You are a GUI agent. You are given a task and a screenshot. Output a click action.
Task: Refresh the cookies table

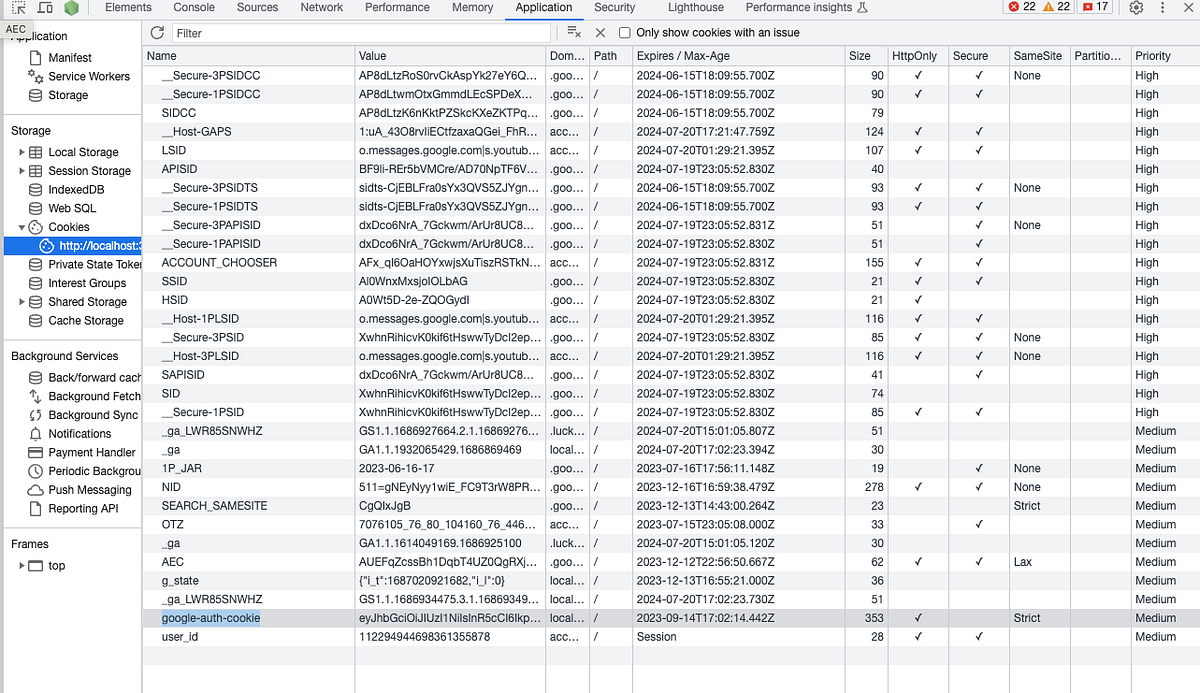click(157, 33)
